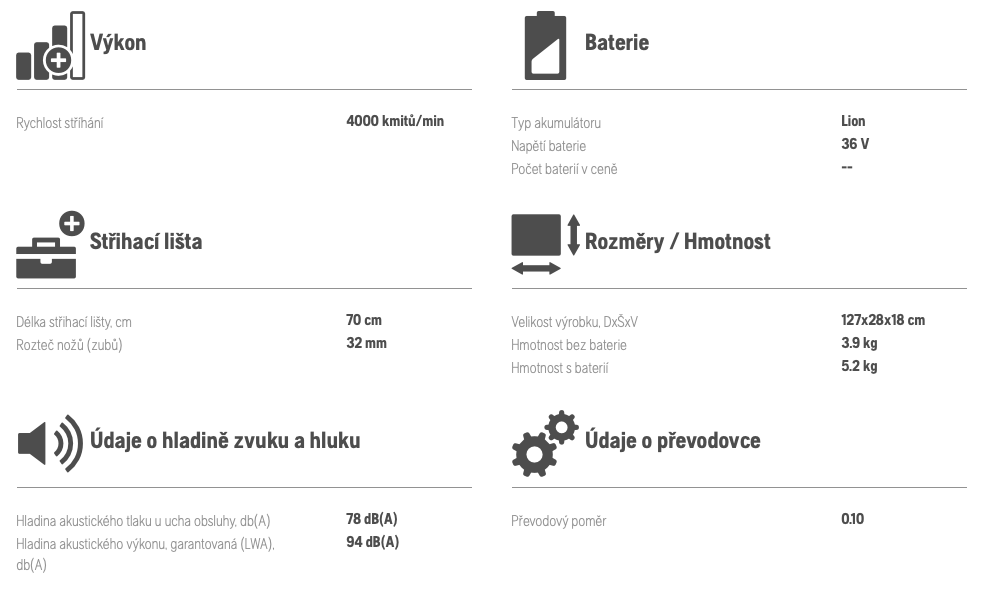Click the Převodový poměr label
The width and height of the screenshot is (985, 603).
coord(558,521)
